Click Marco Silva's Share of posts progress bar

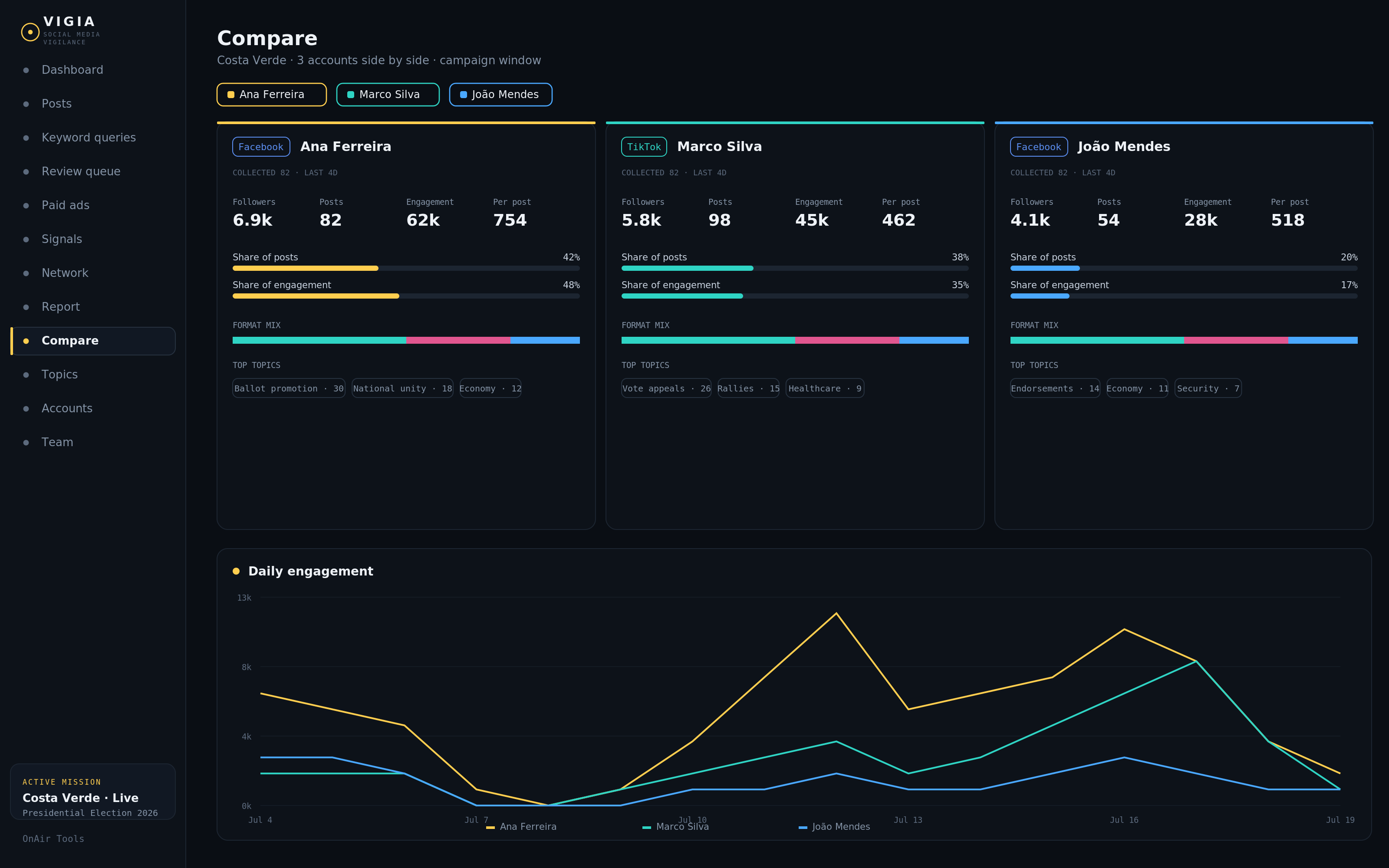point(795,268)
